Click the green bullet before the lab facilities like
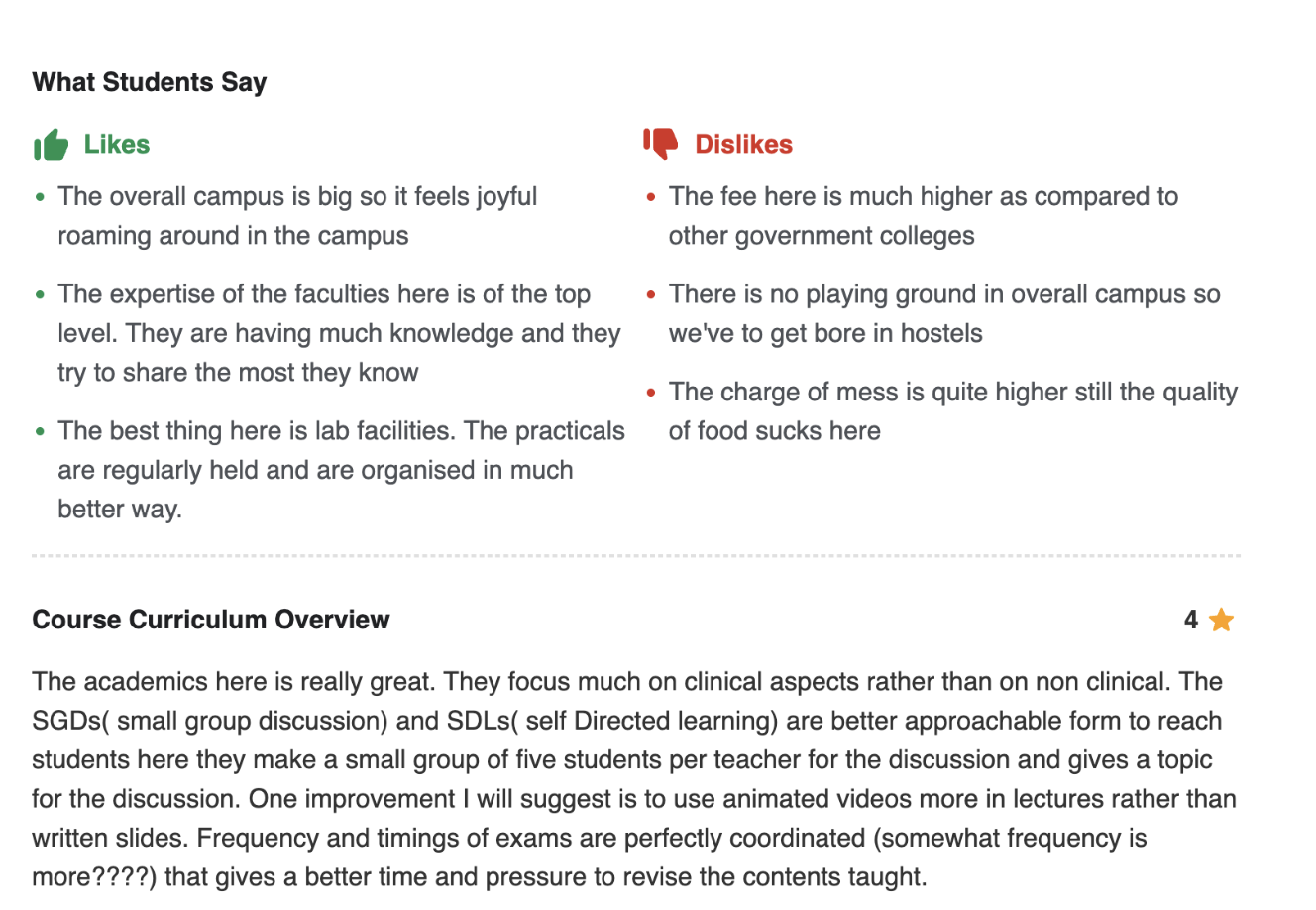The image size is (1316, 910). [40, 432]
